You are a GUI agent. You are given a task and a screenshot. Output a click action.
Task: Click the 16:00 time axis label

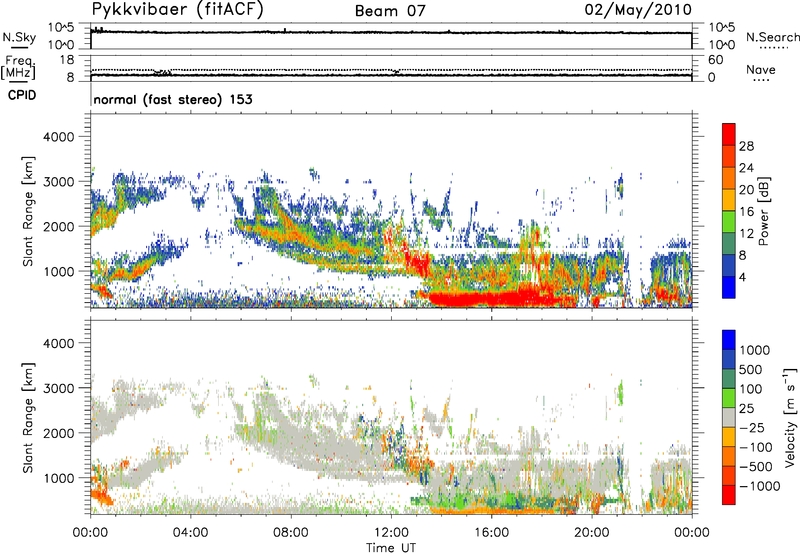coord(491,532)
